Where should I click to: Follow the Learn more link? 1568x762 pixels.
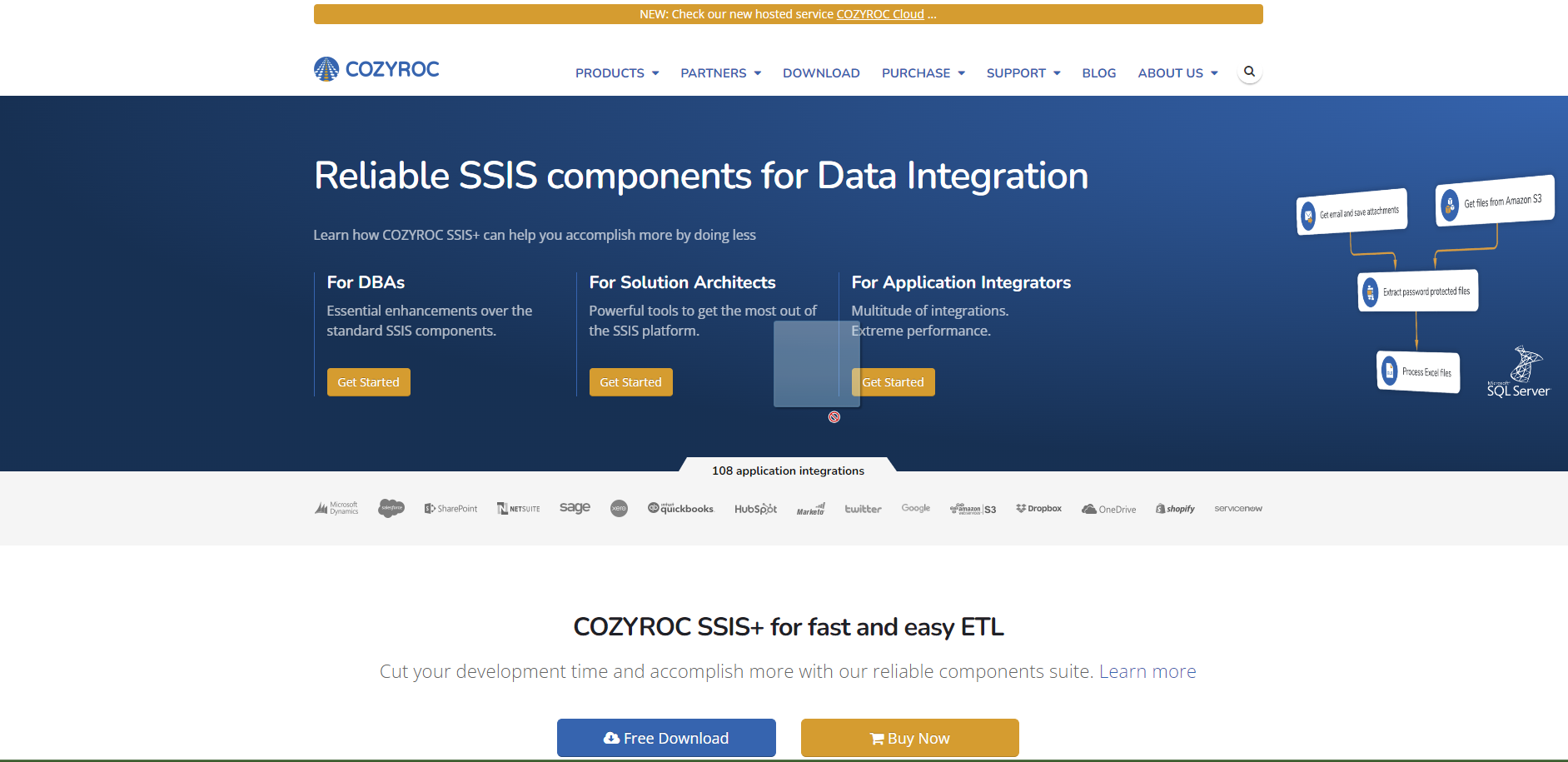click(1147, 671)
